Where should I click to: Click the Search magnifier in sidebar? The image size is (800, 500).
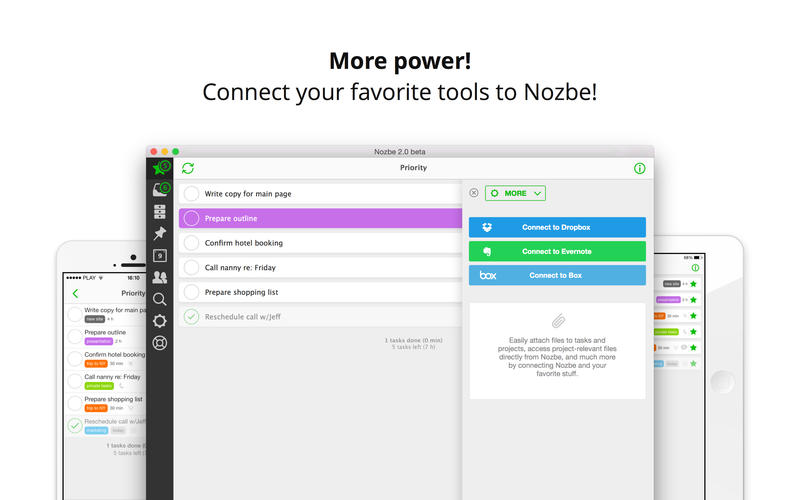(160, 298)
